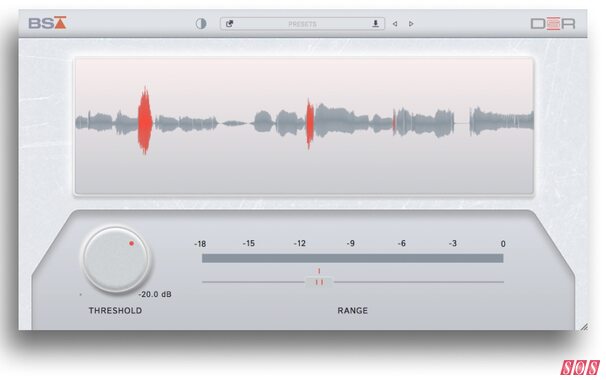
Task: Click the resize grip at bottom-right corner
Action: (x=584, y=327)
